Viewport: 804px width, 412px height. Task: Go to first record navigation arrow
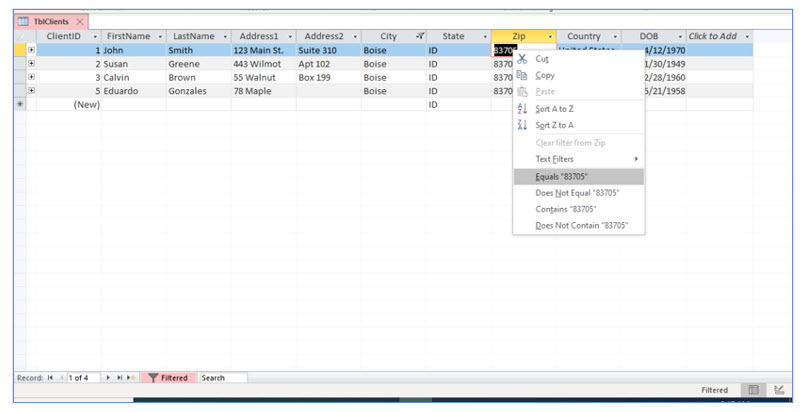(x=50, y=378)
